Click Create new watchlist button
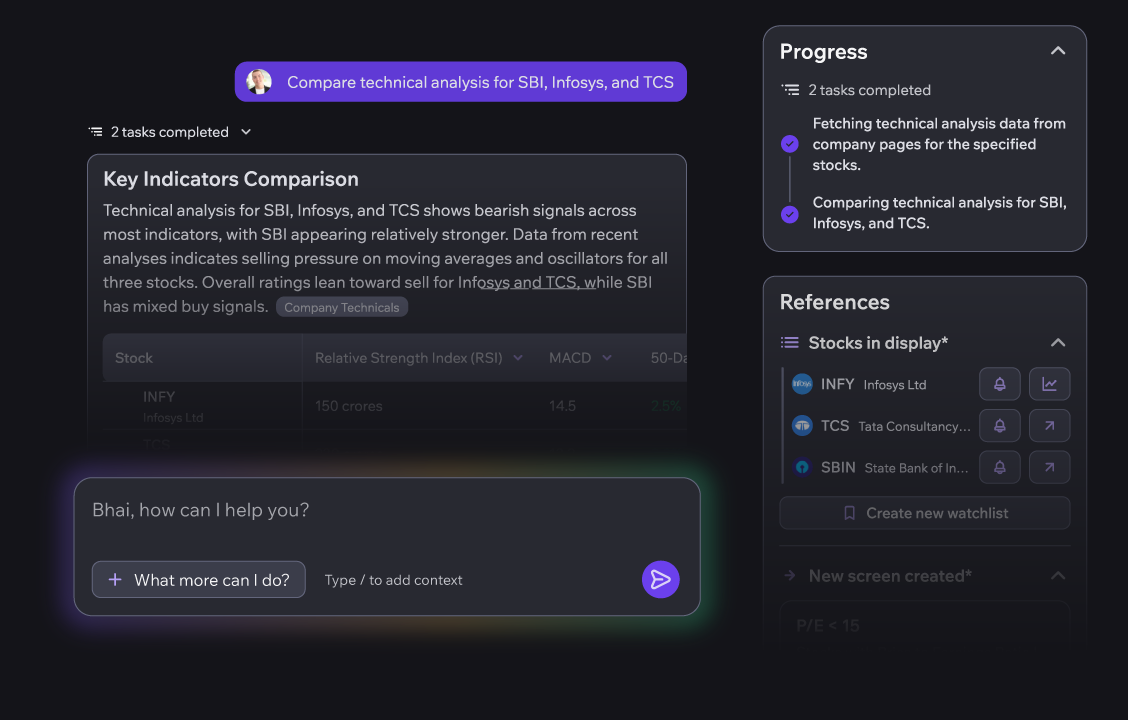Image resolution: width=1128 pixels, height=720 pixels. point(924,513)
